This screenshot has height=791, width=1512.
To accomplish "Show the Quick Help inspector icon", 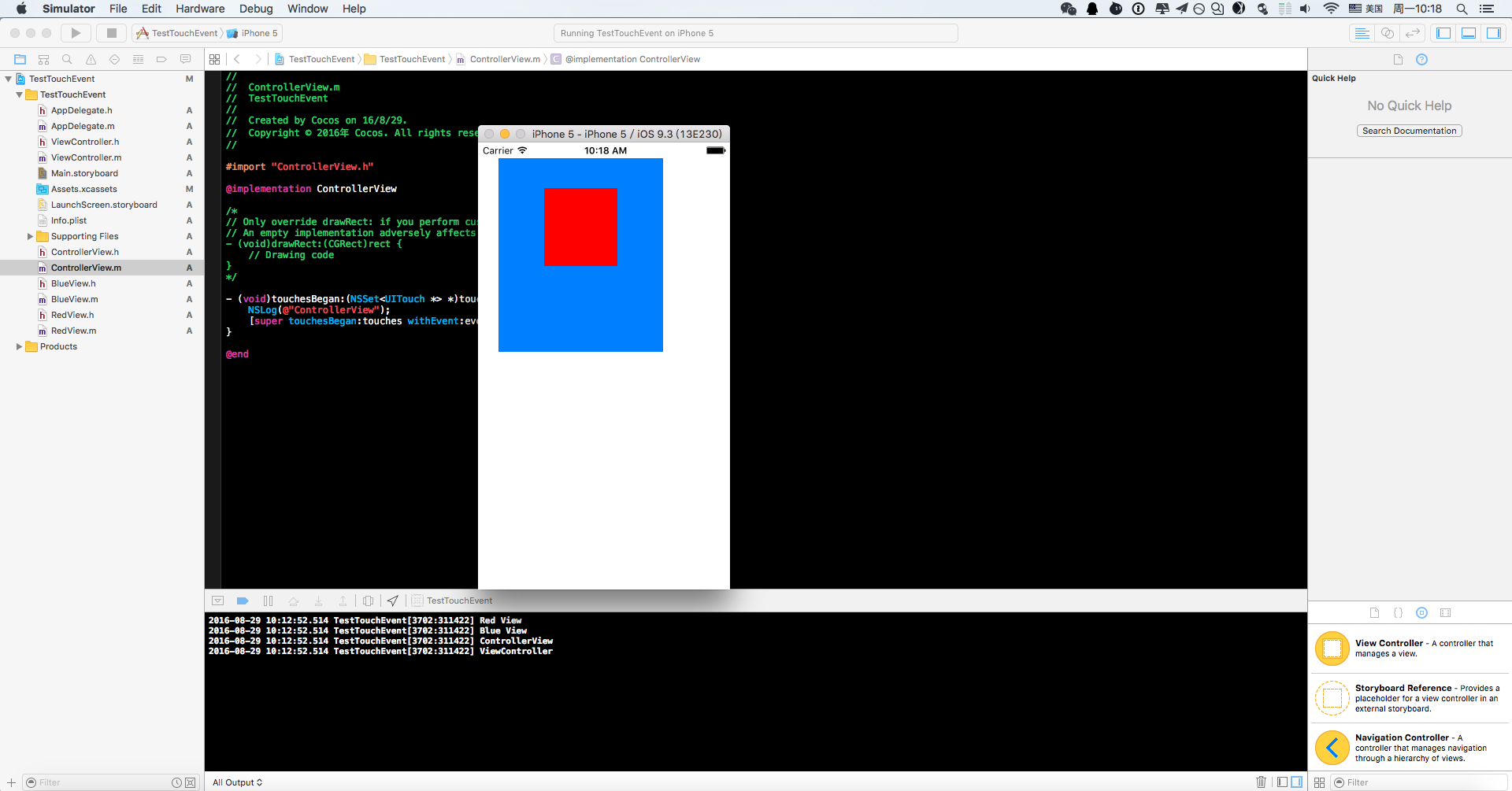I will point(1421,60).
